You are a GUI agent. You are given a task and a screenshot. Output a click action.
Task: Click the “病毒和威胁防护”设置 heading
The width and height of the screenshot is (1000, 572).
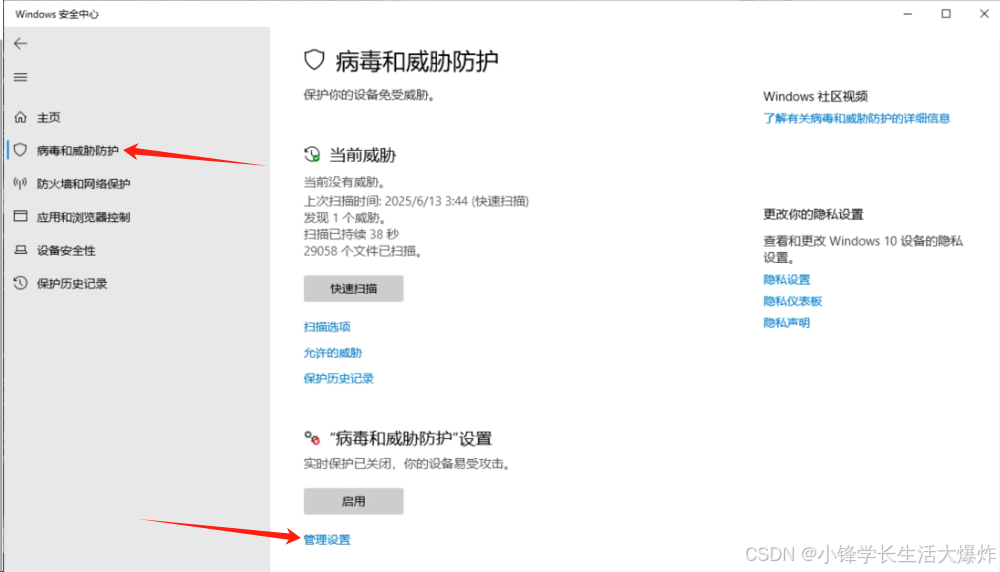point(411,439)
